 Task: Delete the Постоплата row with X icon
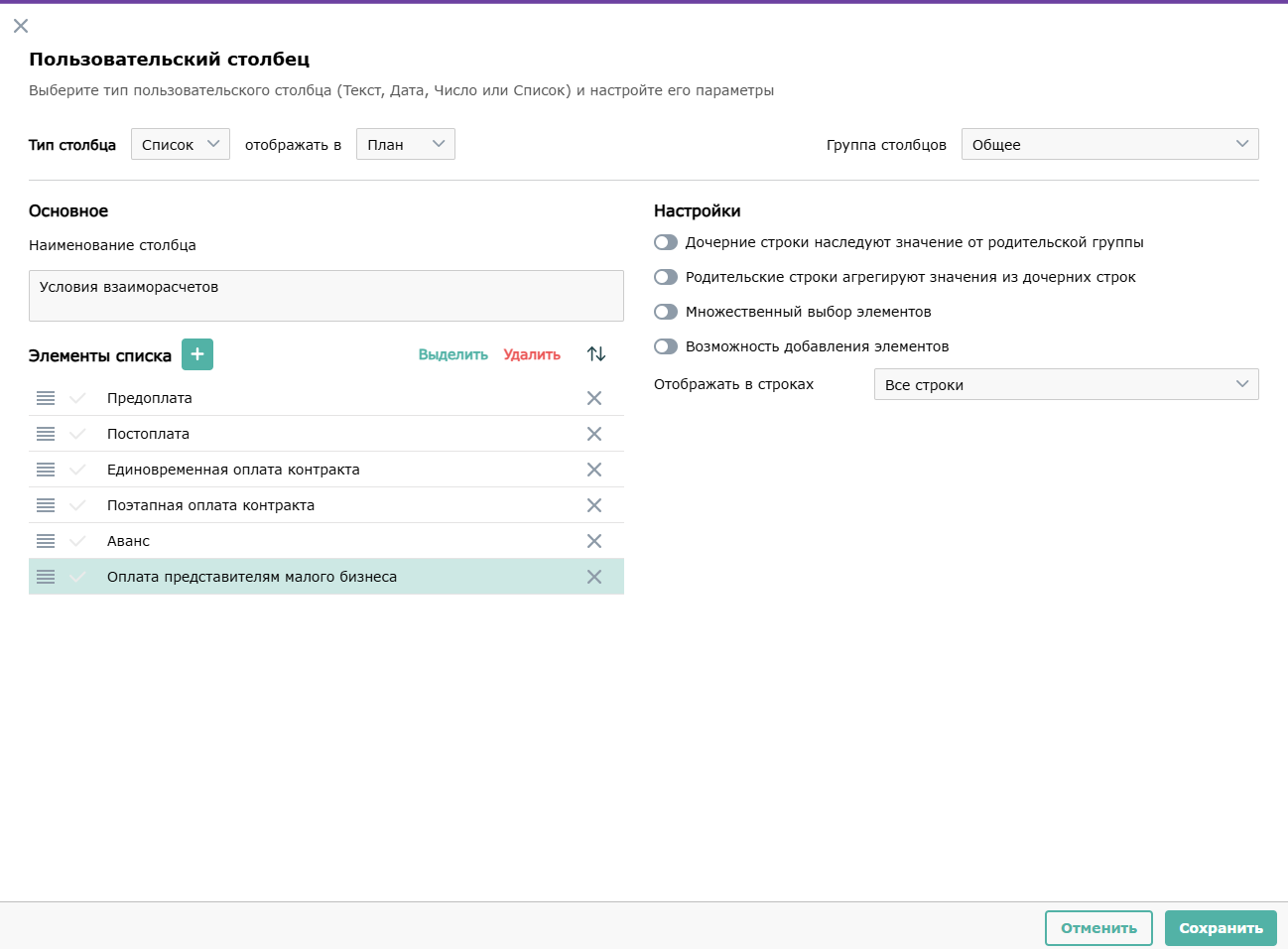click(x=594, y=434)
